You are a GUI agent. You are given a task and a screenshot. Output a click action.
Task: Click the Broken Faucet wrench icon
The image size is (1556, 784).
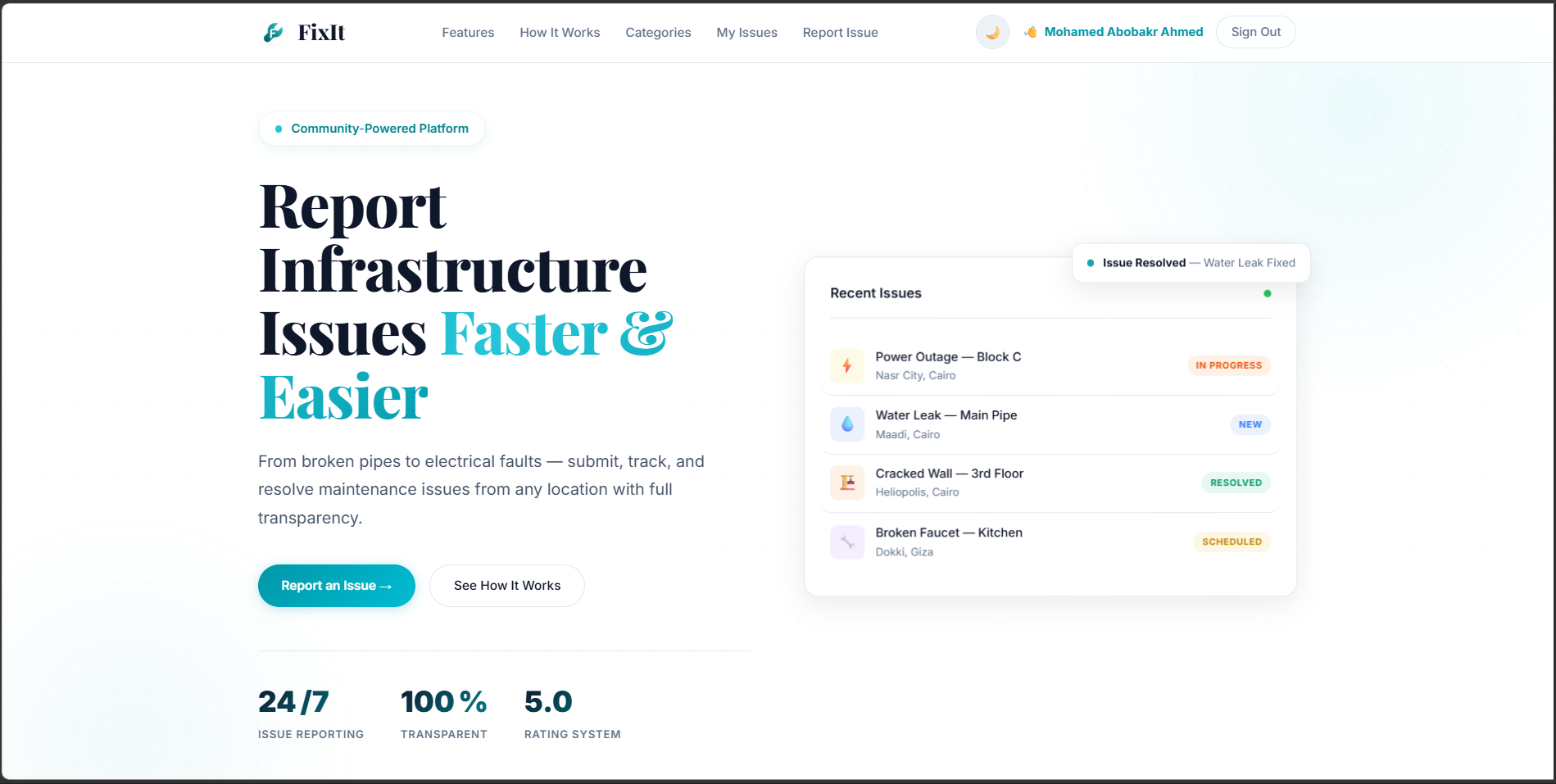847,542
